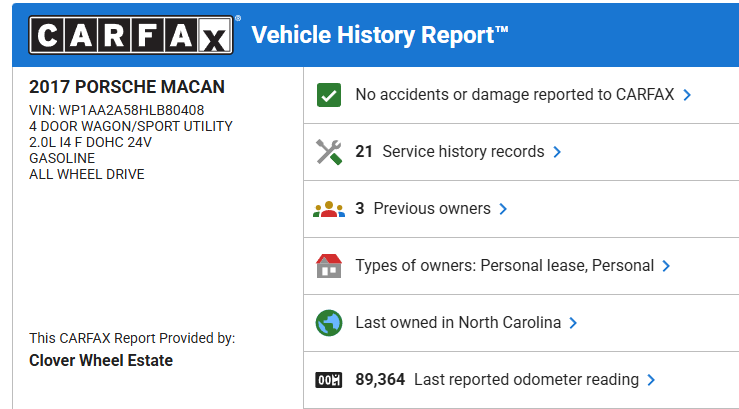The width and height of the screenshot is (739, 409).
Task: Click the house types-of-owners icon
Action: (329, 266)
